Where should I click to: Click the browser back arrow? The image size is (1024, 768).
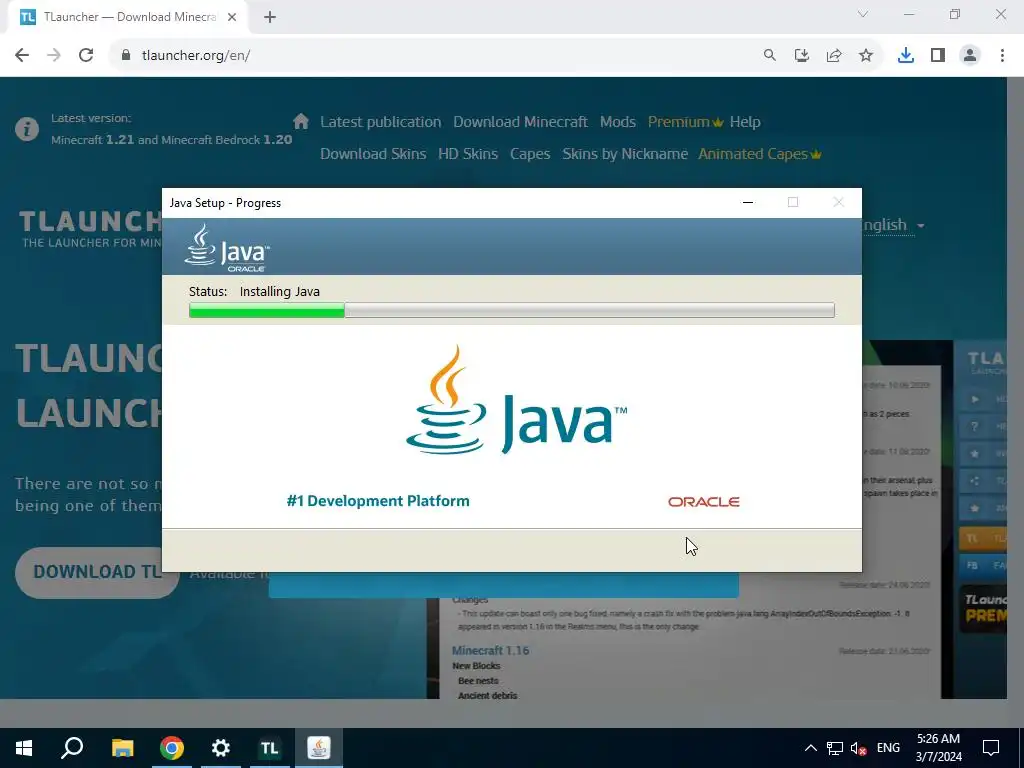pyautogui.click(x=22, y=56)
